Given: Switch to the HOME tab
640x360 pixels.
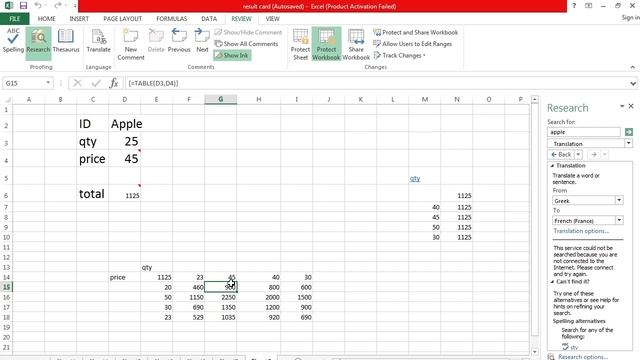Looking at the screenshot, I should 47,19.
